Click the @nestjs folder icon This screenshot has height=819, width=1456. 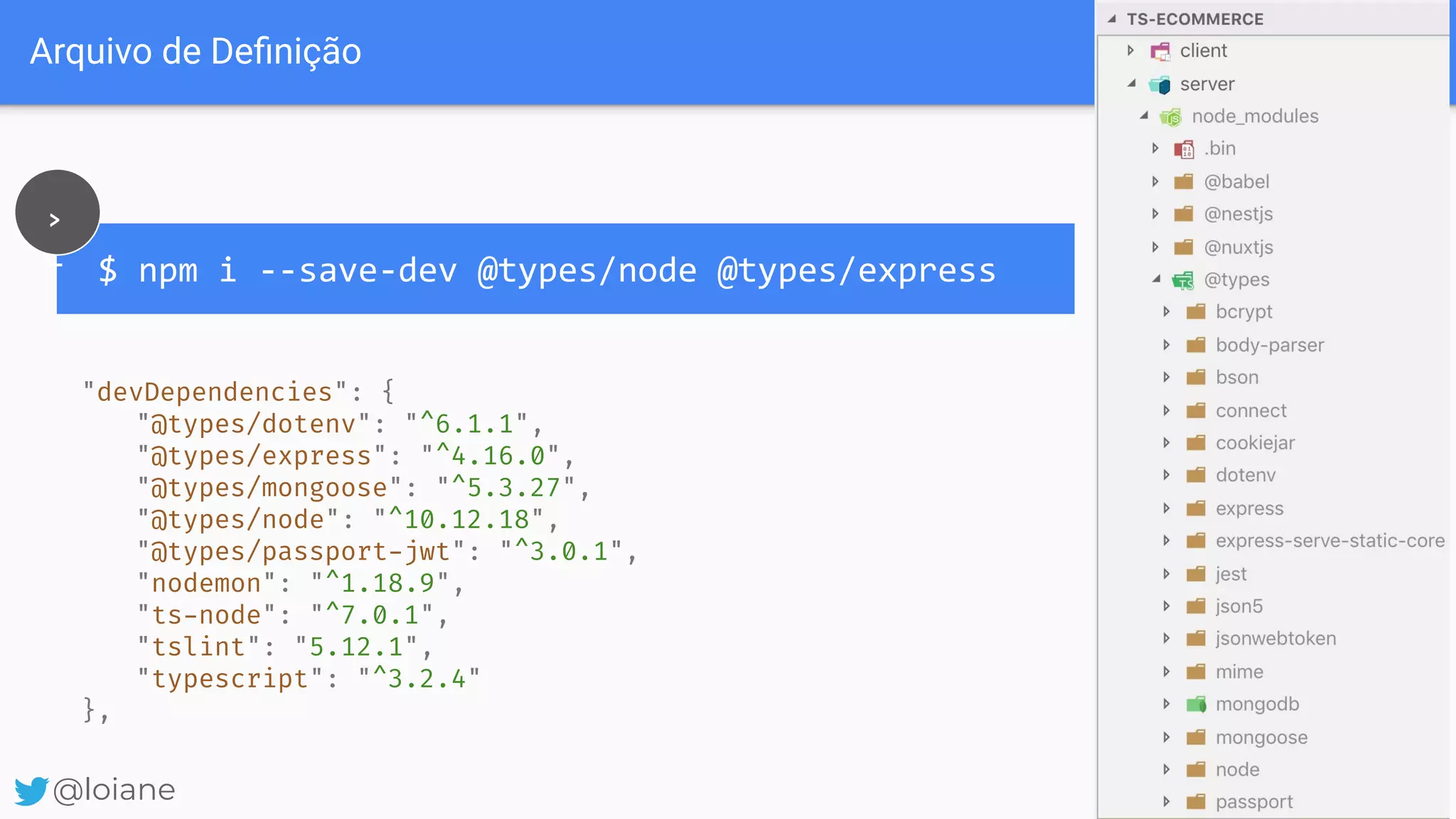click(x=1184, y=214)
